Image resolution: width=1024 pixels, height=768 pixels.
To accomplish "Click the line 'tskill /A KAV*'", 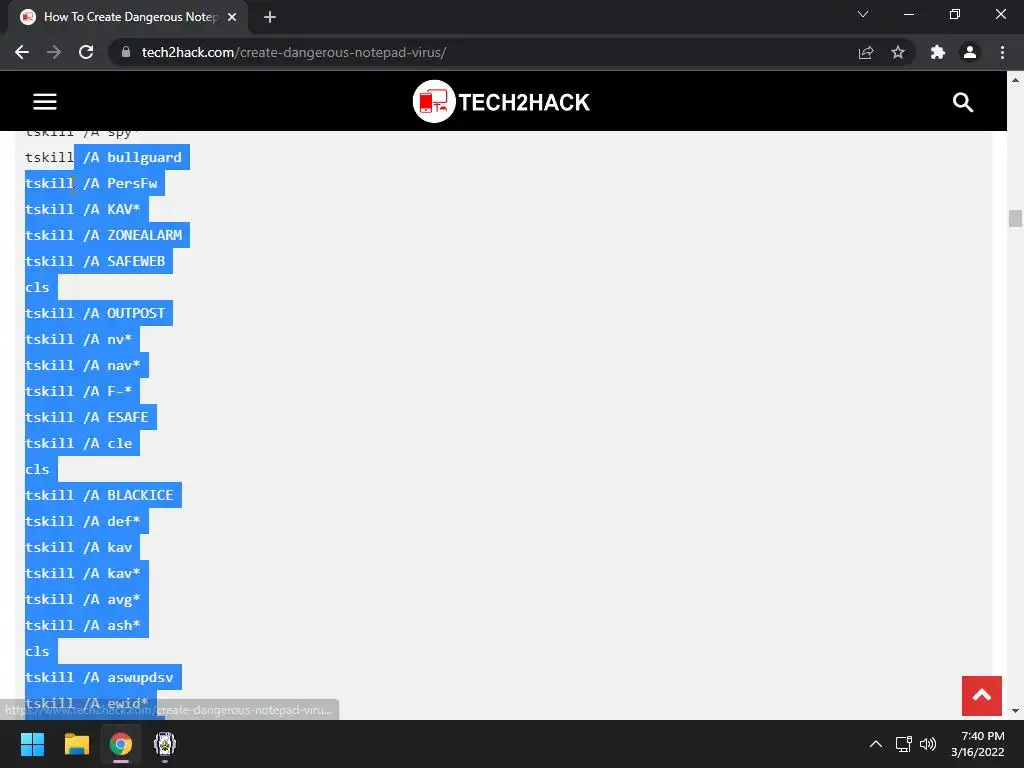I will 83,209.
